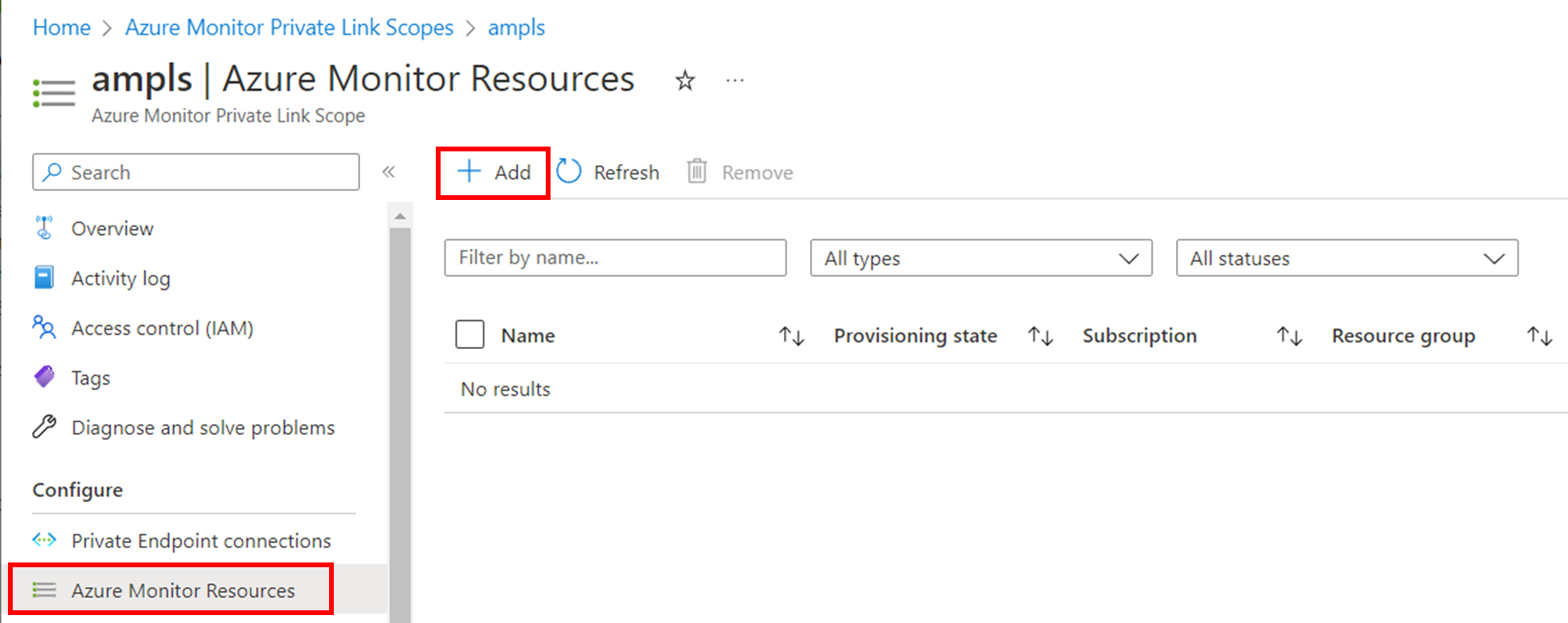Click the Access control people icon
This screenshot has width=1568, height=623.
[44, 327]
